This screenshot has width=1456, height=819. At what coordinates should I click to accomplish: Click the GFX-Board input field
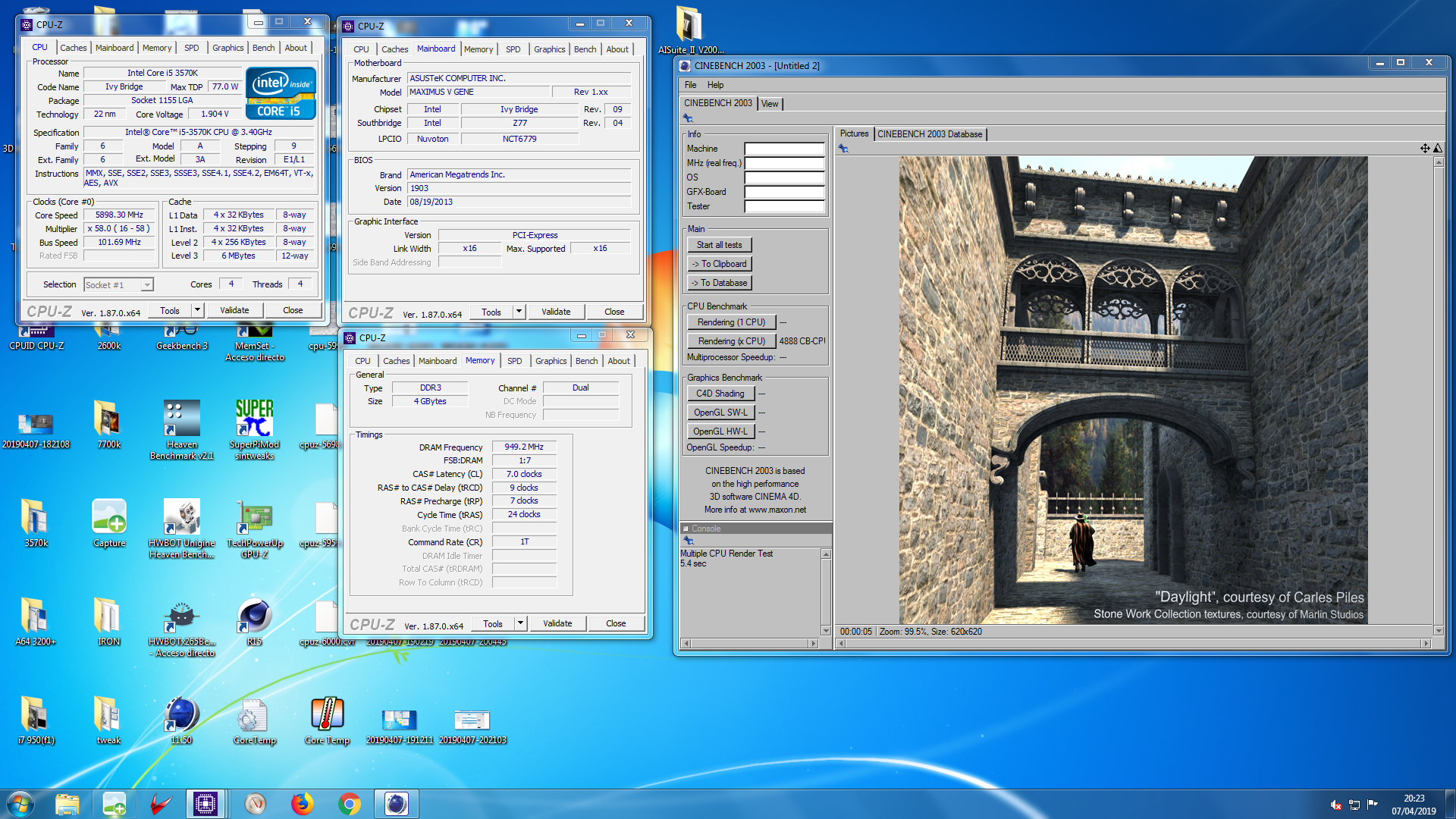click(x=784, y=192)
